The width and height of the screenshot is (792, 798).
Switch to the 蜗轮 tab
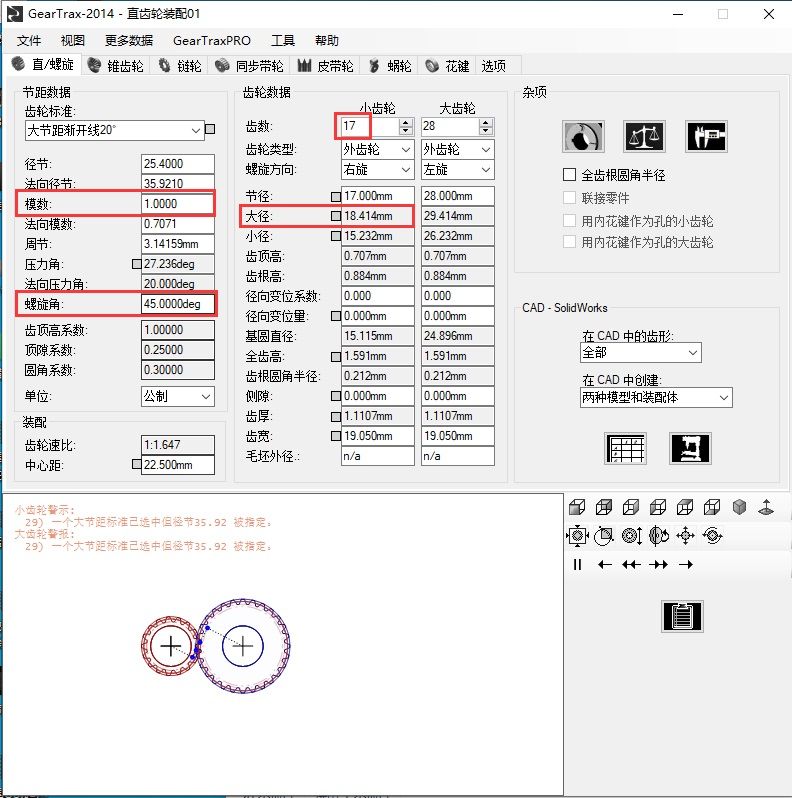pos(390,66)
